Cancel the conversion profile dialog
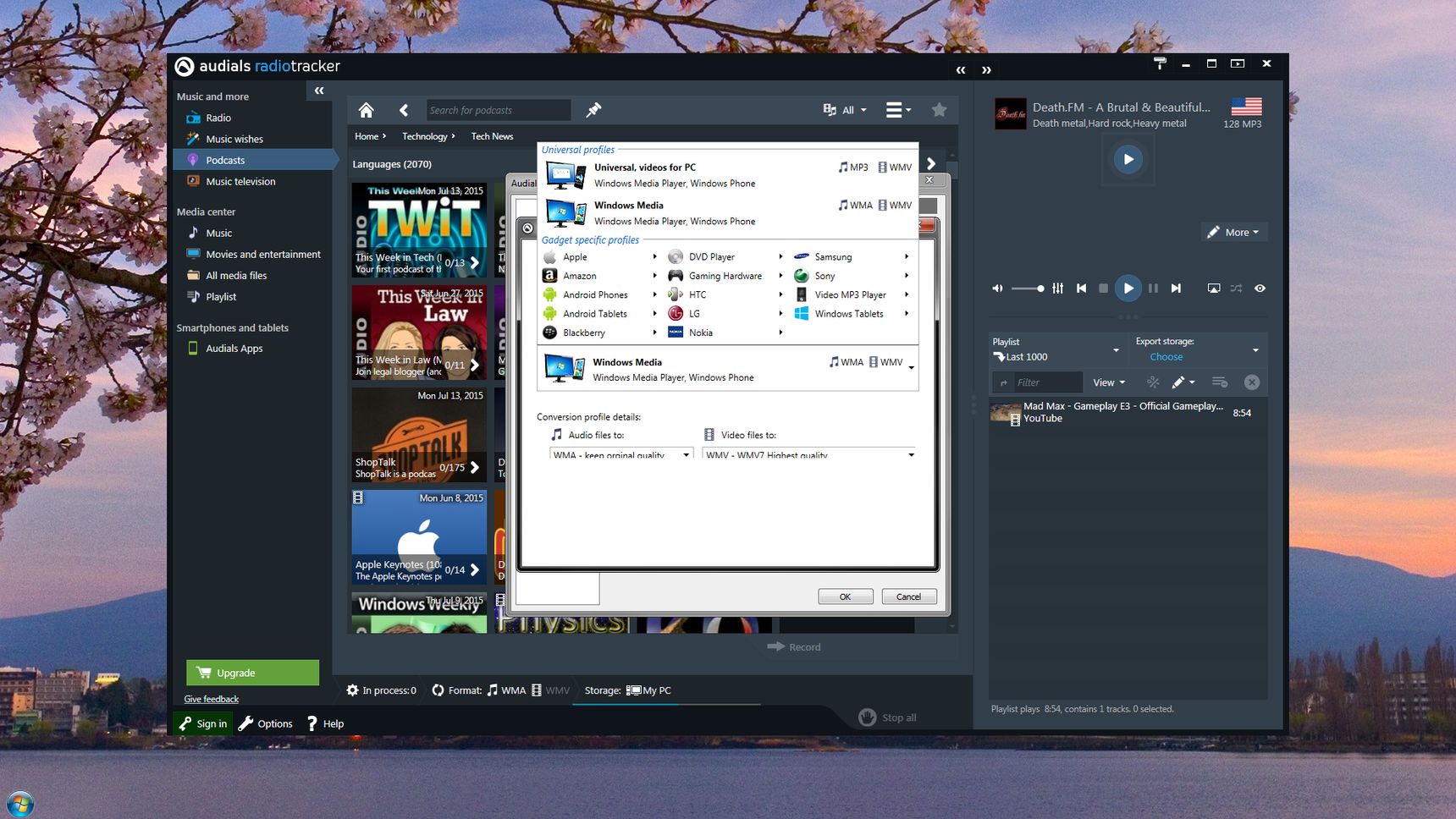The image size is (1456, 819). [909, 596]
